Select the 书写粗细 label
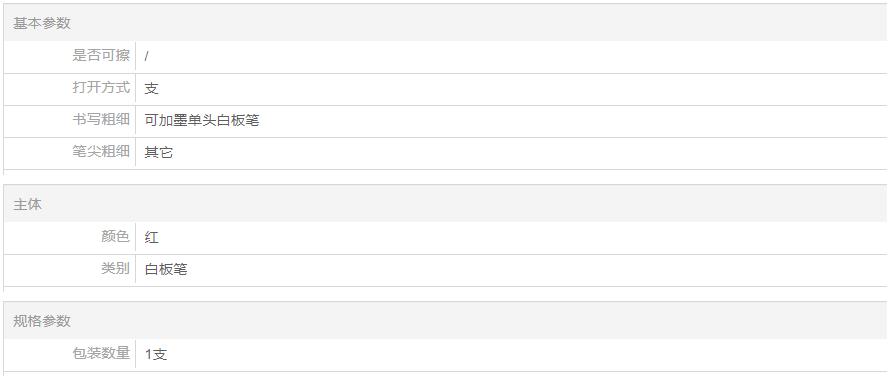890x376 pixels. (101, 120)
